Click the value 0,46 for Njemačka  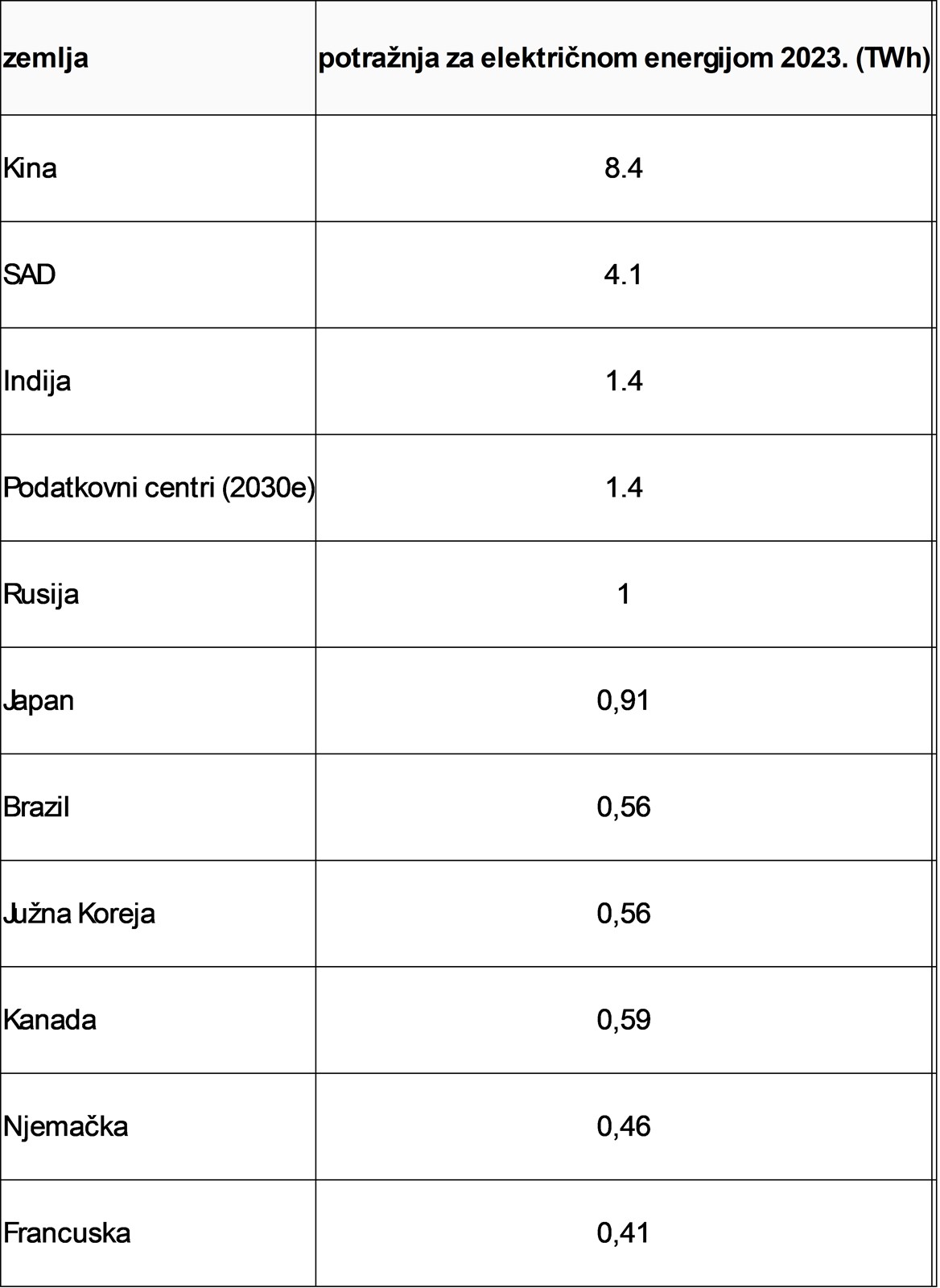click(x=624, y=1126)
